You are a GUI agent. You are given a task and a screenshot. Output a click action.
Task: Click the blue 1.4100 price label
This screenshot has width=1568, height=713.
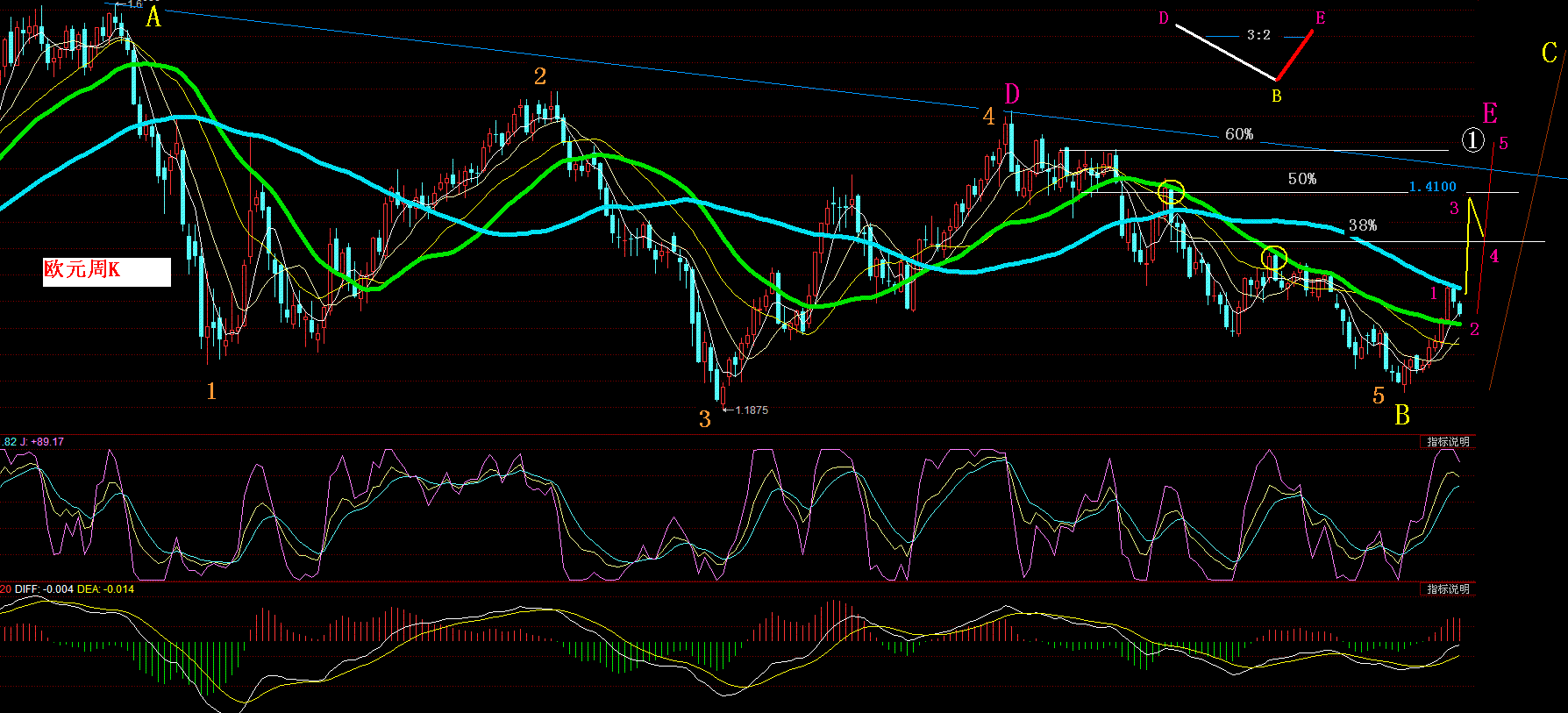[1432, 187]
